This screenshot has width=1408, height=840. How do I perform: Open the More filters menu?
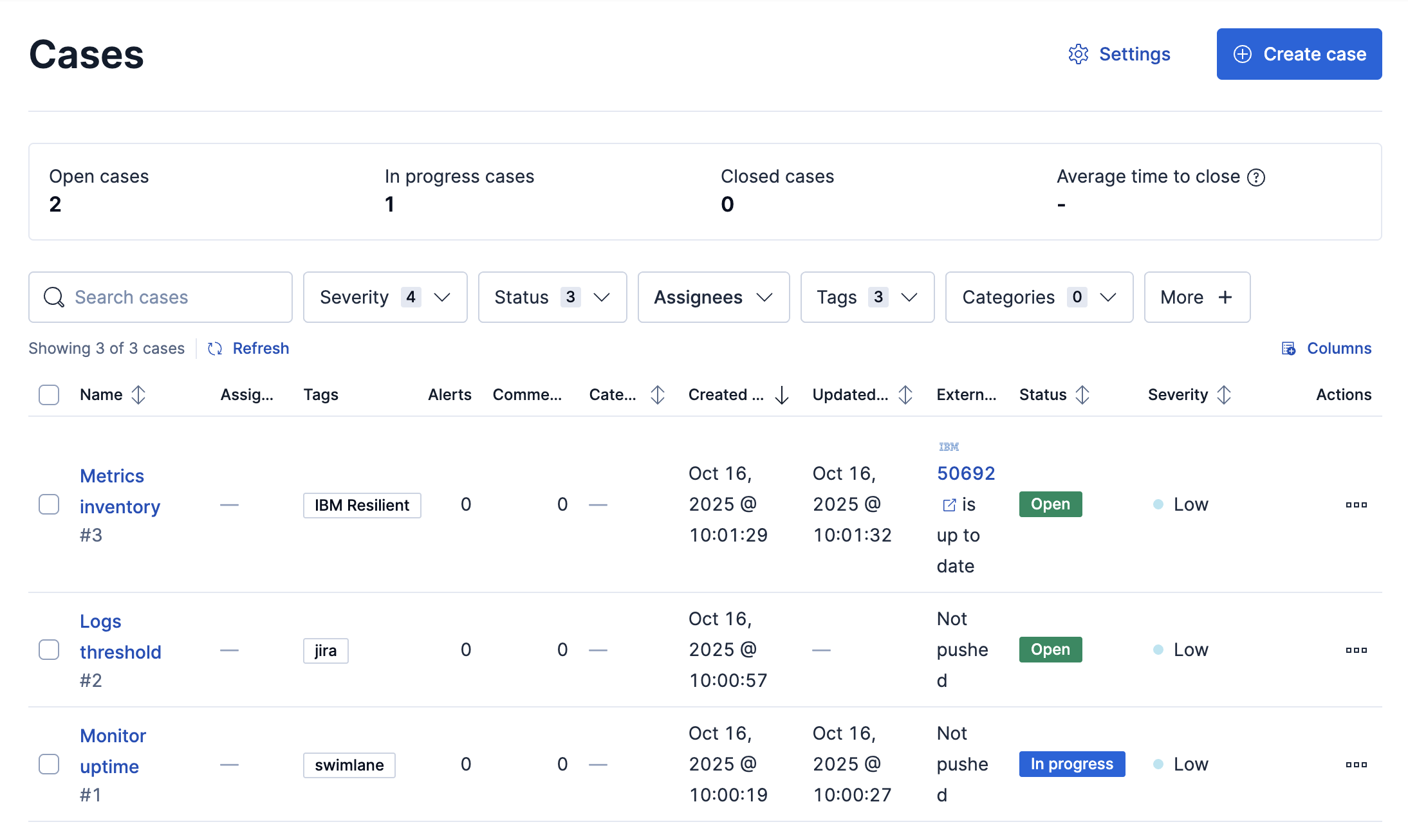[x=1196, y=297]
